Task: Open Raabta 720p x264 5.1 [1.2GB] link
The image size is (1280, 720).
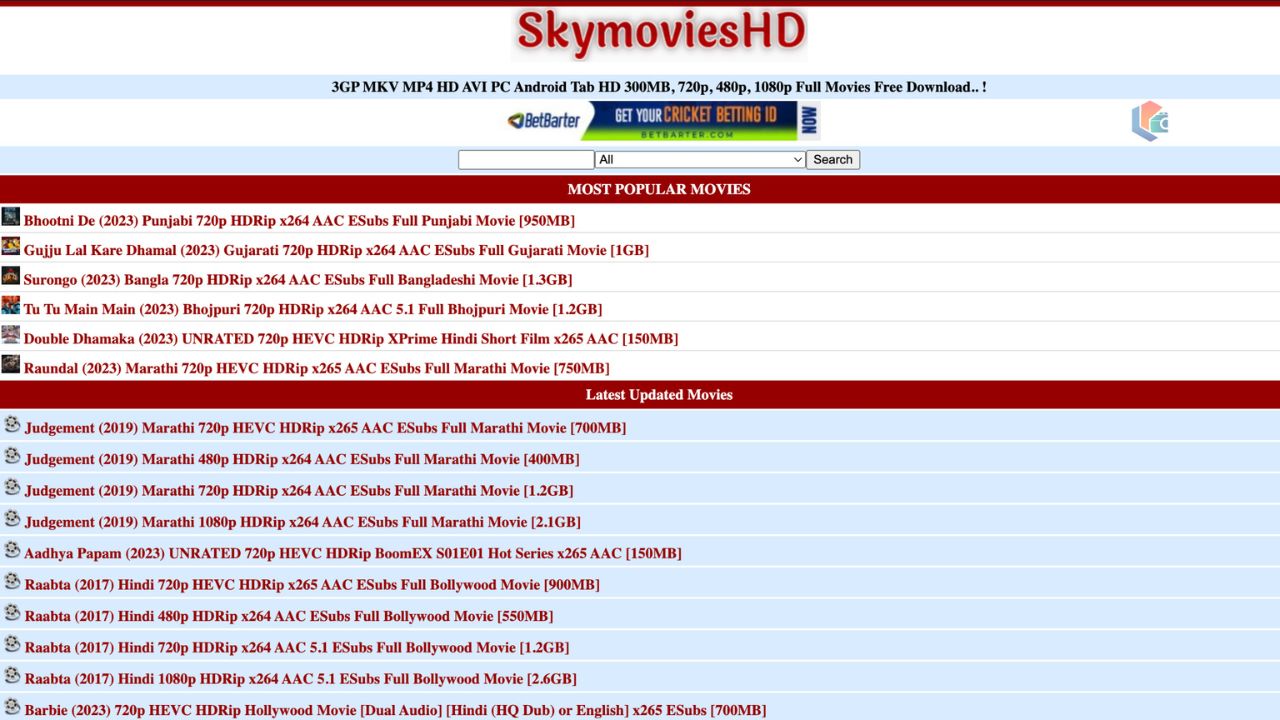Action: (297, 648)
